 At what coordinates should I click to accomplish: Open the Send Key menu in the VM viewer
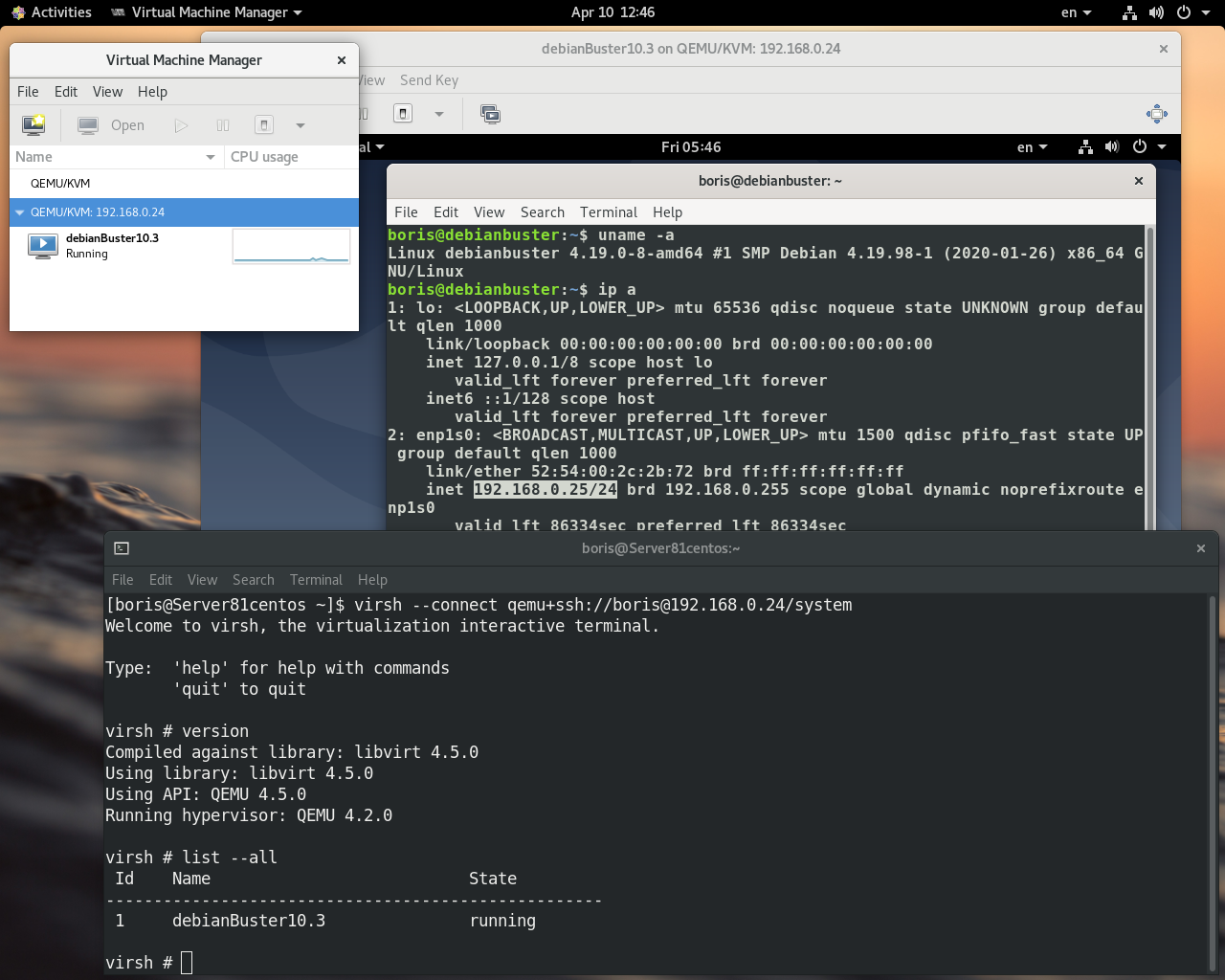428,80
